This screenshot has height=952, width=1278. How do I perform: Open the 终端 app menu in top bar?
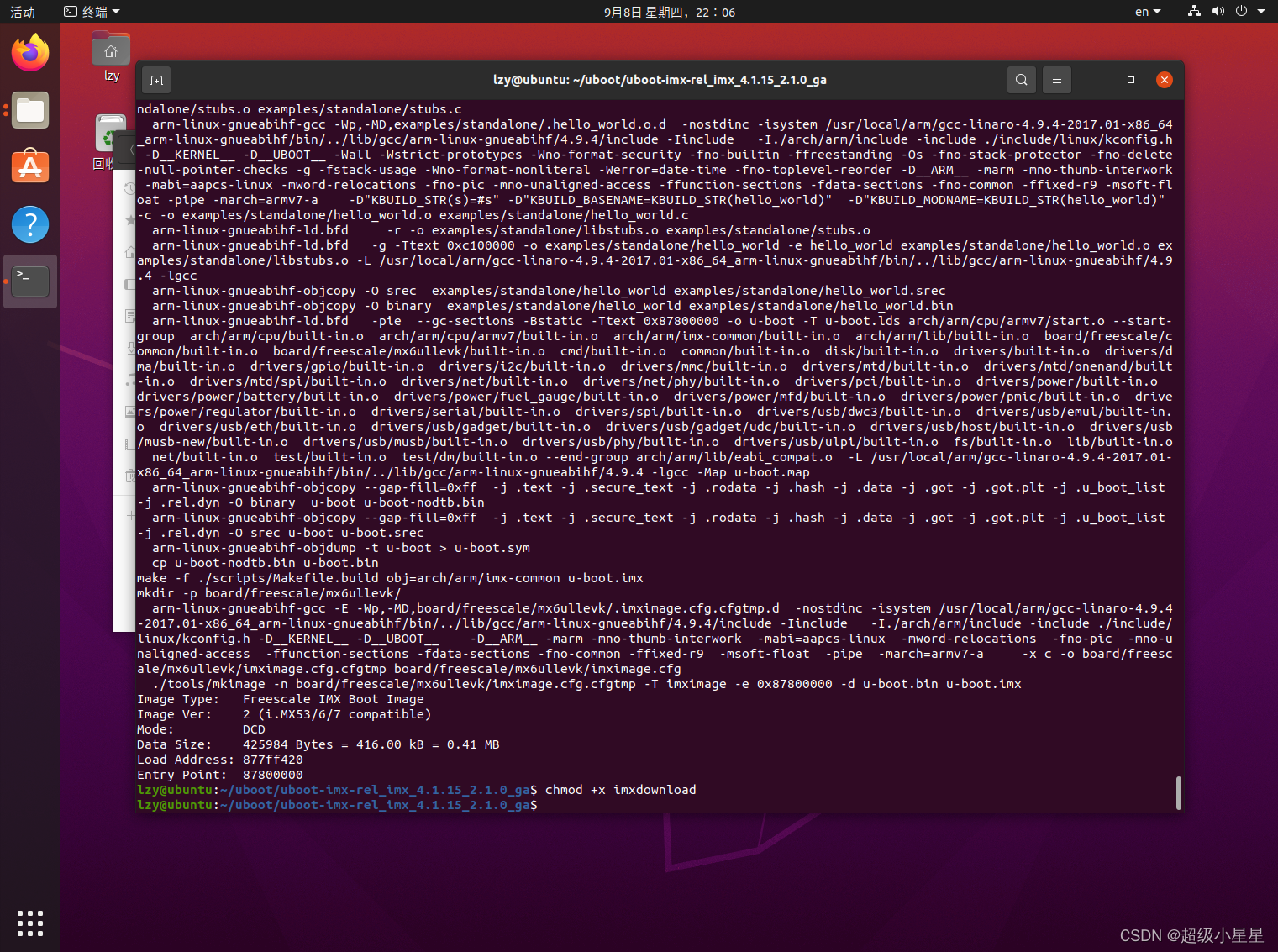coord(92,12)
